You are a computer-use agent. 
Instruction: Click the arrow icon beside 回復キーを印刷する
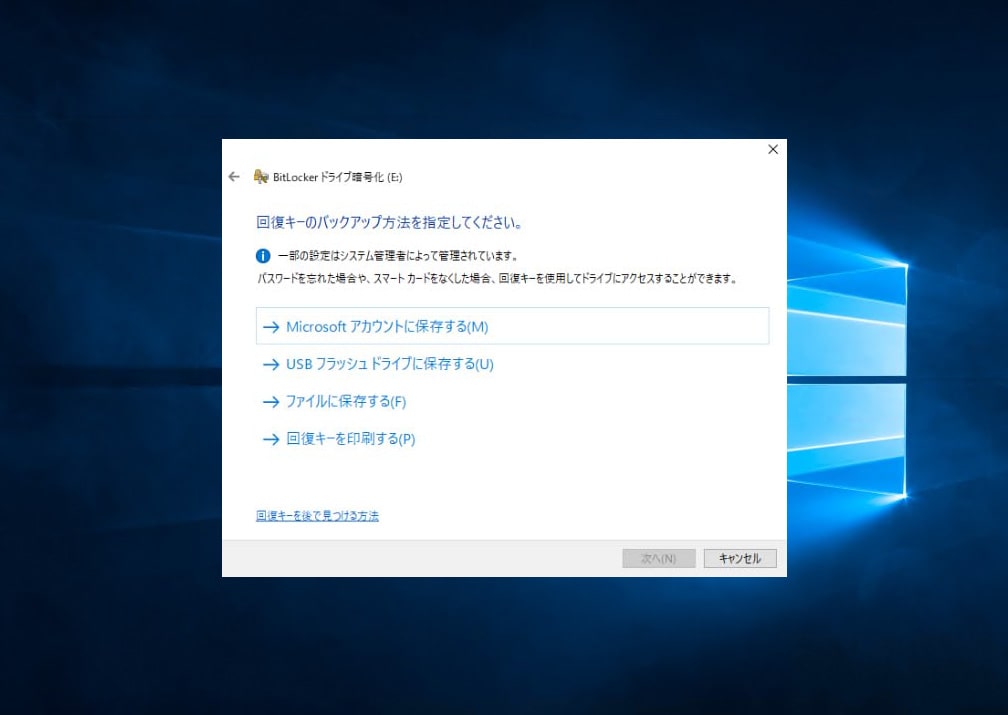[270, 439]
